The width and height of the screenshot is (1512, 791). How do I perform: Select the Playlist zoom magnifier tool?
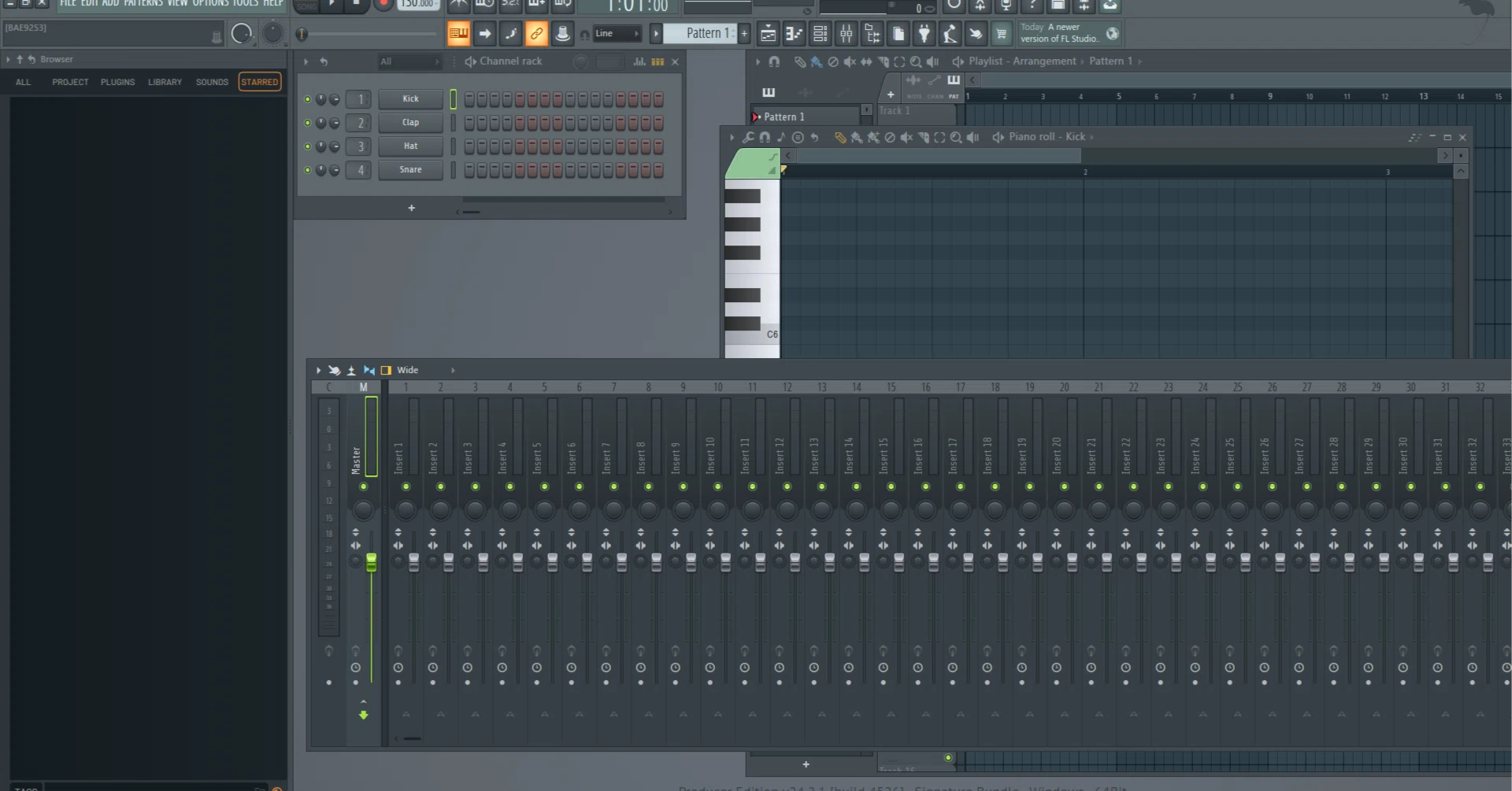(916, 61)
